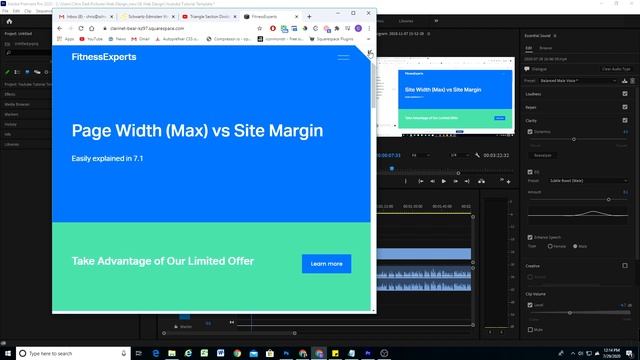Switch to the Browse tab in Essential Sound
Image resolution: width=640 pixels, height=360 pixels.
pyautogui.click(x=546, y=48)
